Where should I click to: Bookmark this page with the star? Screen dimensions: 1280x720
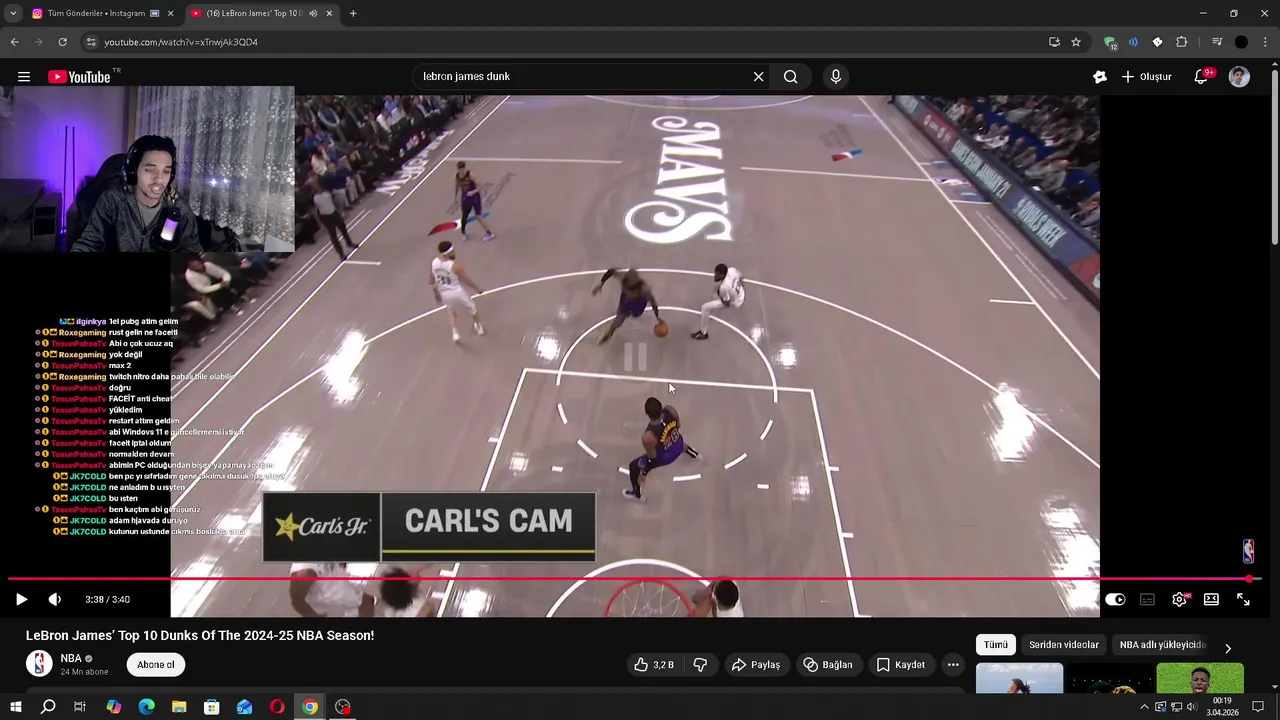point(1076,42)
